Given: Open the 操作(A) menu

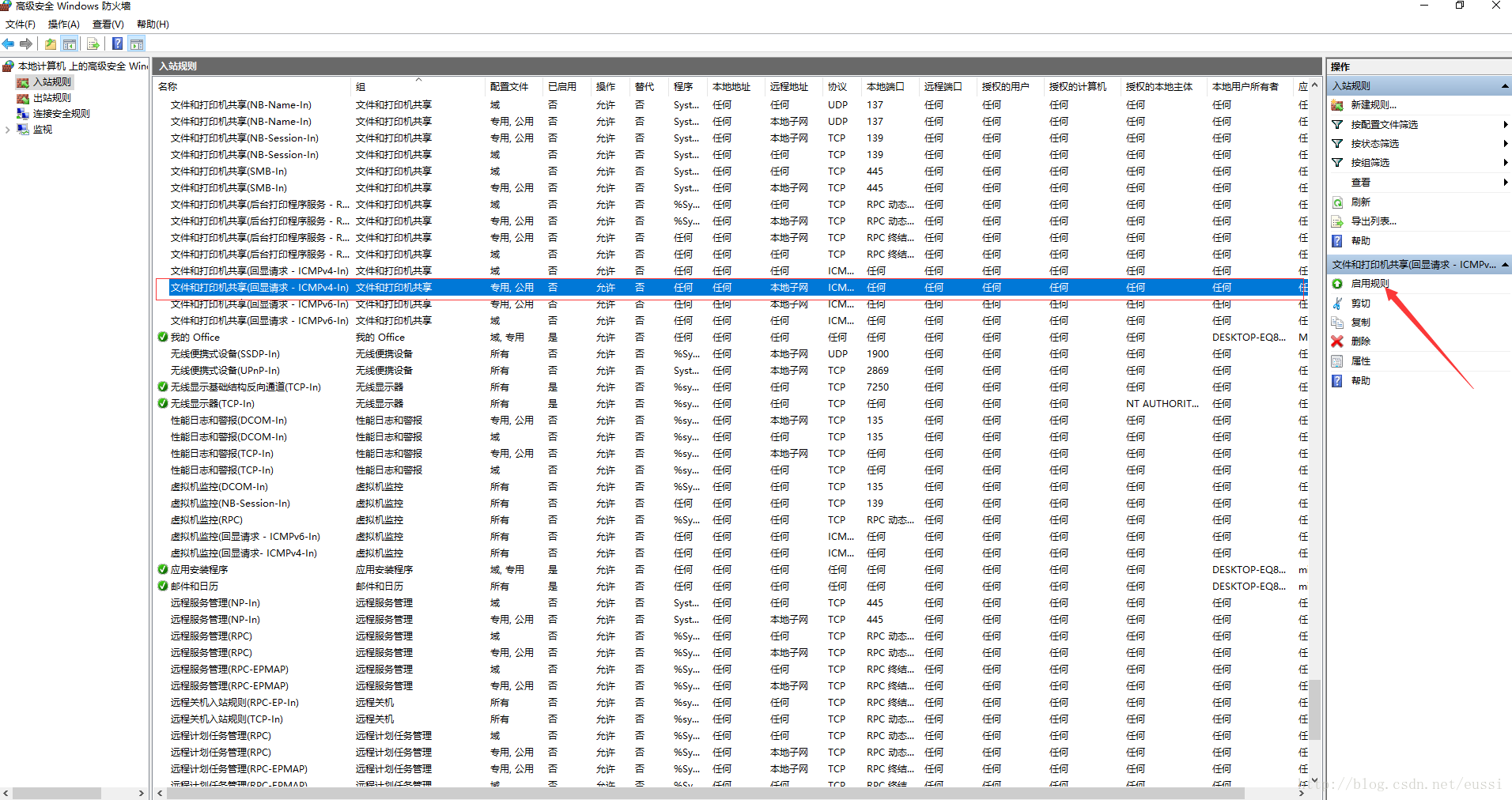Looking at the screenshot, I should pos(63,25).
